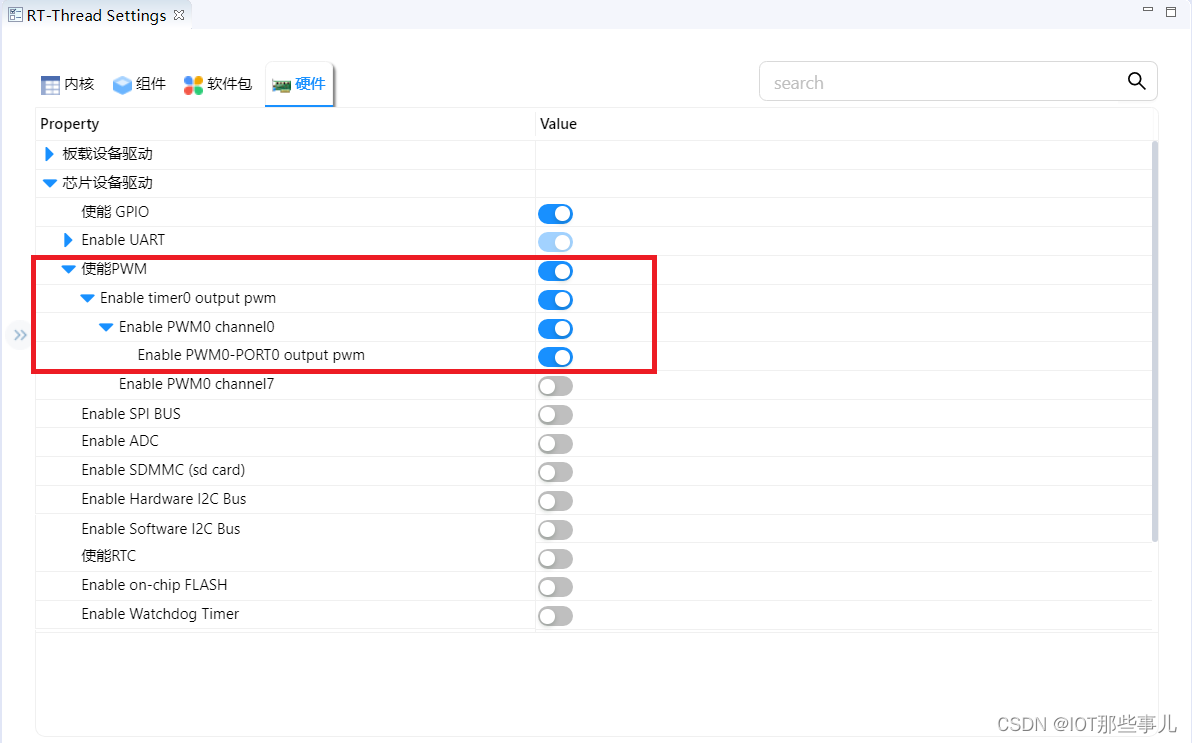
Task: Select Enable Software I2C Bus label
Action: [160, 529]
